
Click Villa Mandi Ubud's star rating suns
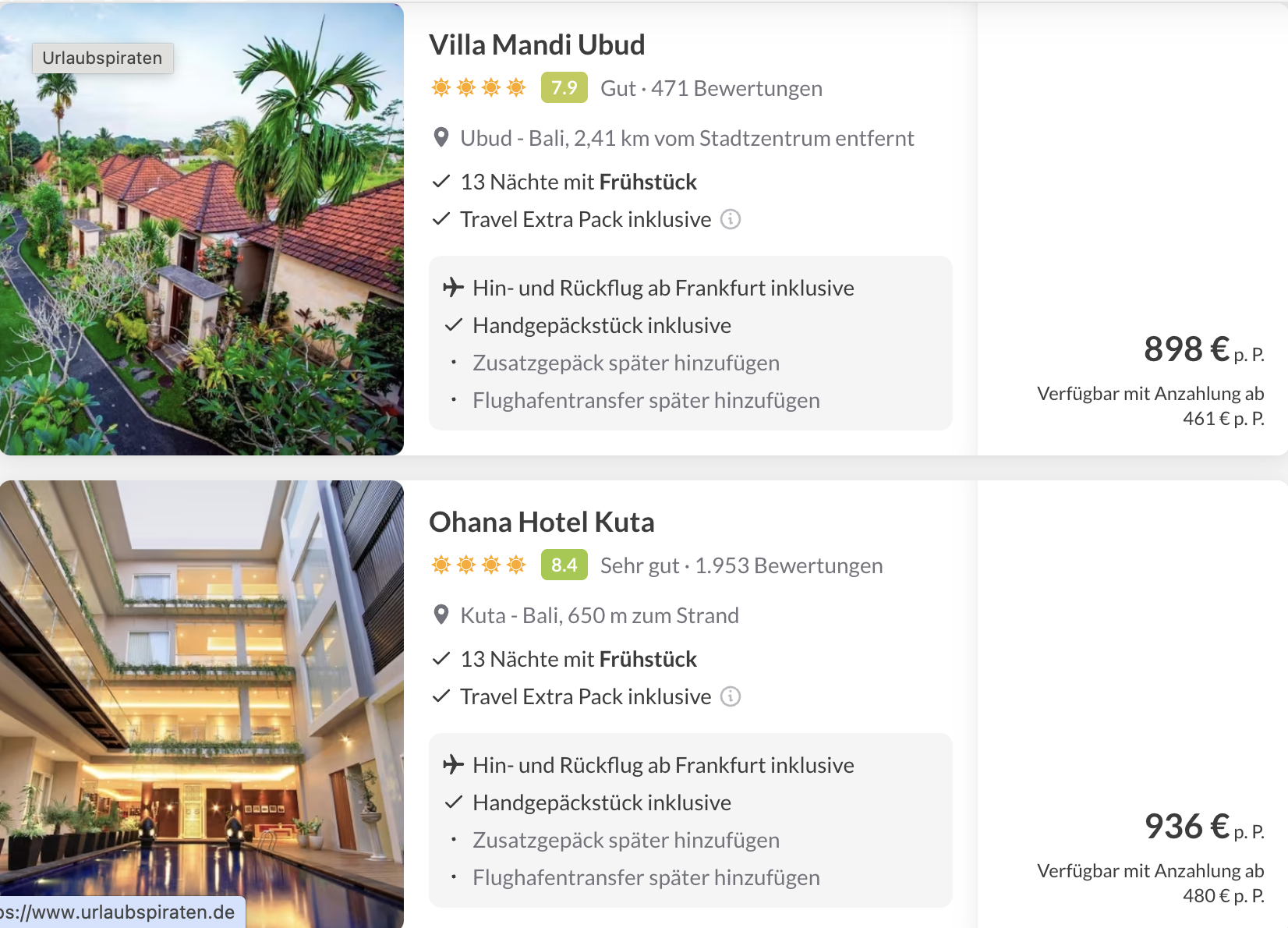(x=478, y=88)
